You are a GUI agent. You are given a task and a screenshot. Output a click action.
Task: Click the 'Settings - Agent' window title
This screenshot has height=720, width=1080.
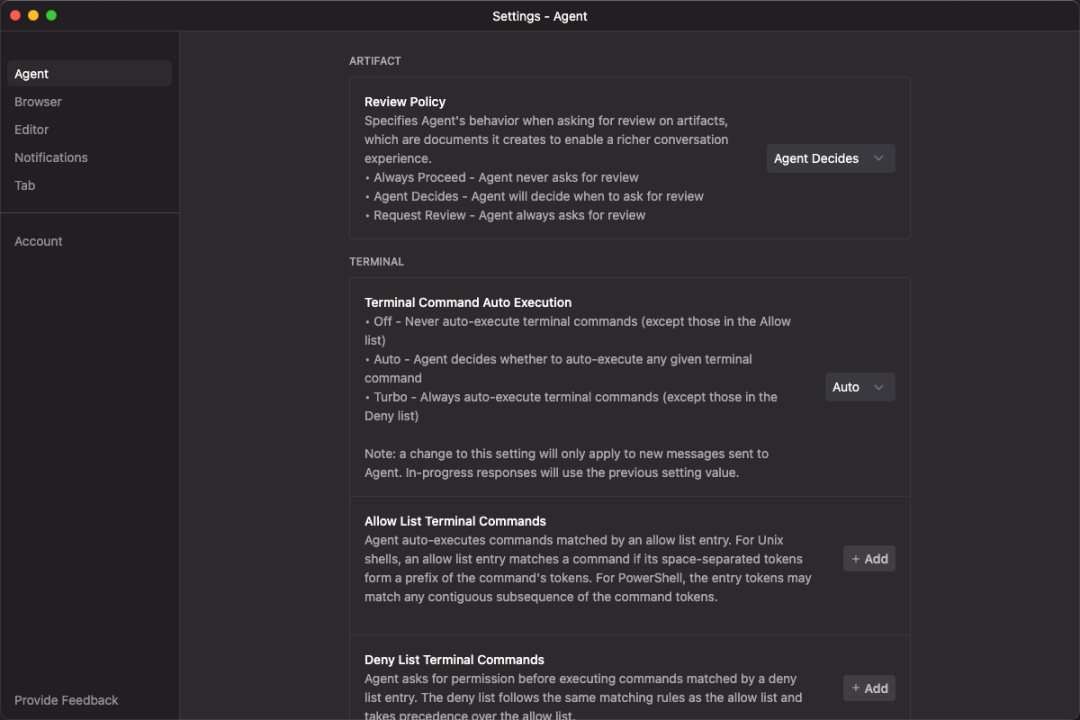540,16
